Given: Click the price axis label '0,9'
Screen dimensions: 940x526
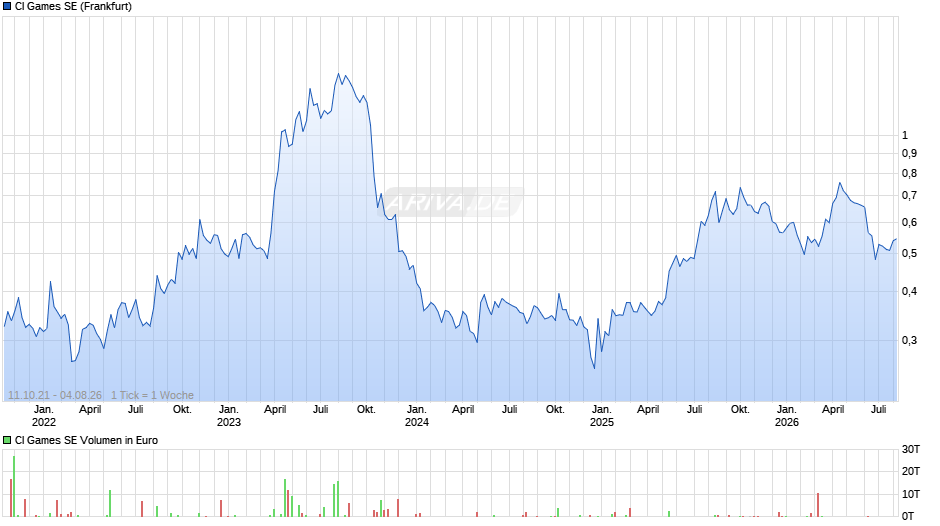Looking at the screenshot, I should click(909, 154).
